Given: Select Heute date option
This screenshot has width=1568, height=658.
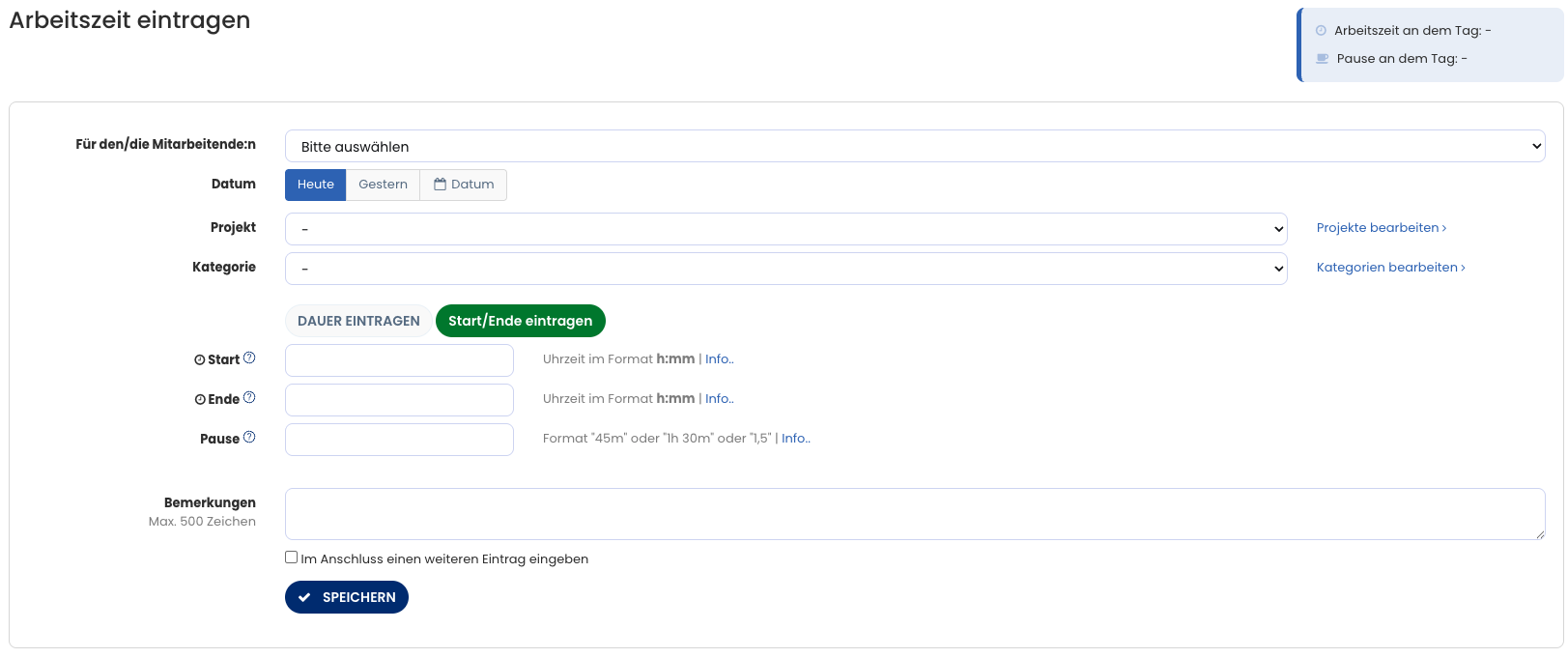Looking at the screenshot, I should (x=315, y=185).
